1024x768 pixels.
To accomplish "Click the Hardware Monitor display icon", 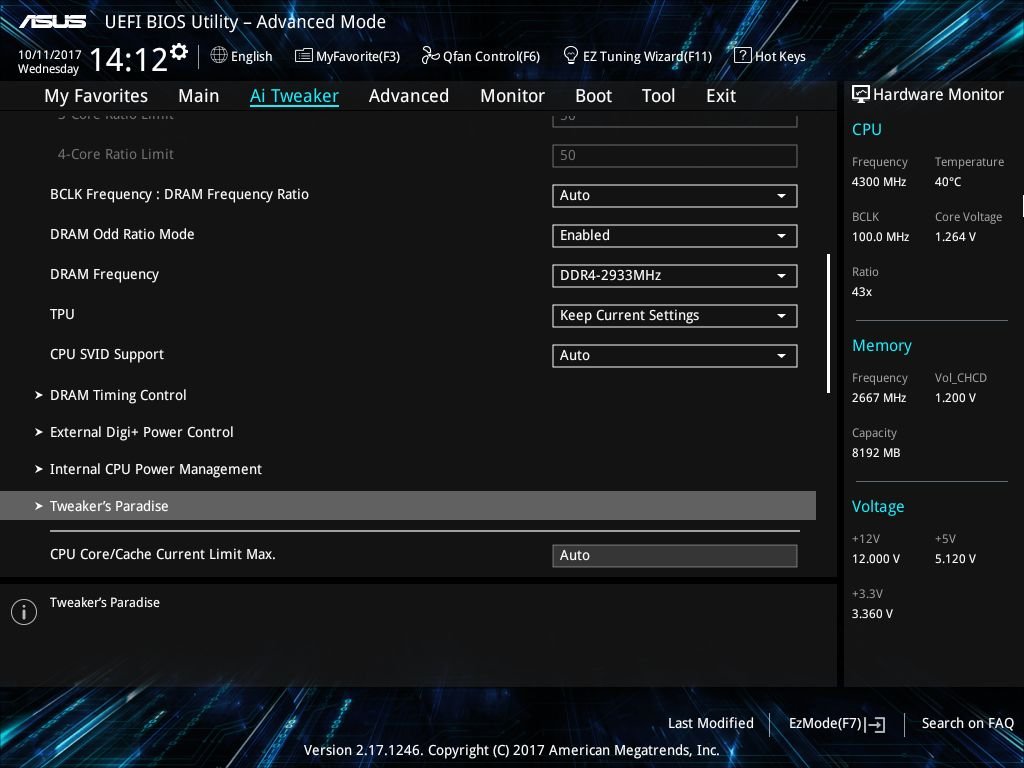I will pos(861,95).
